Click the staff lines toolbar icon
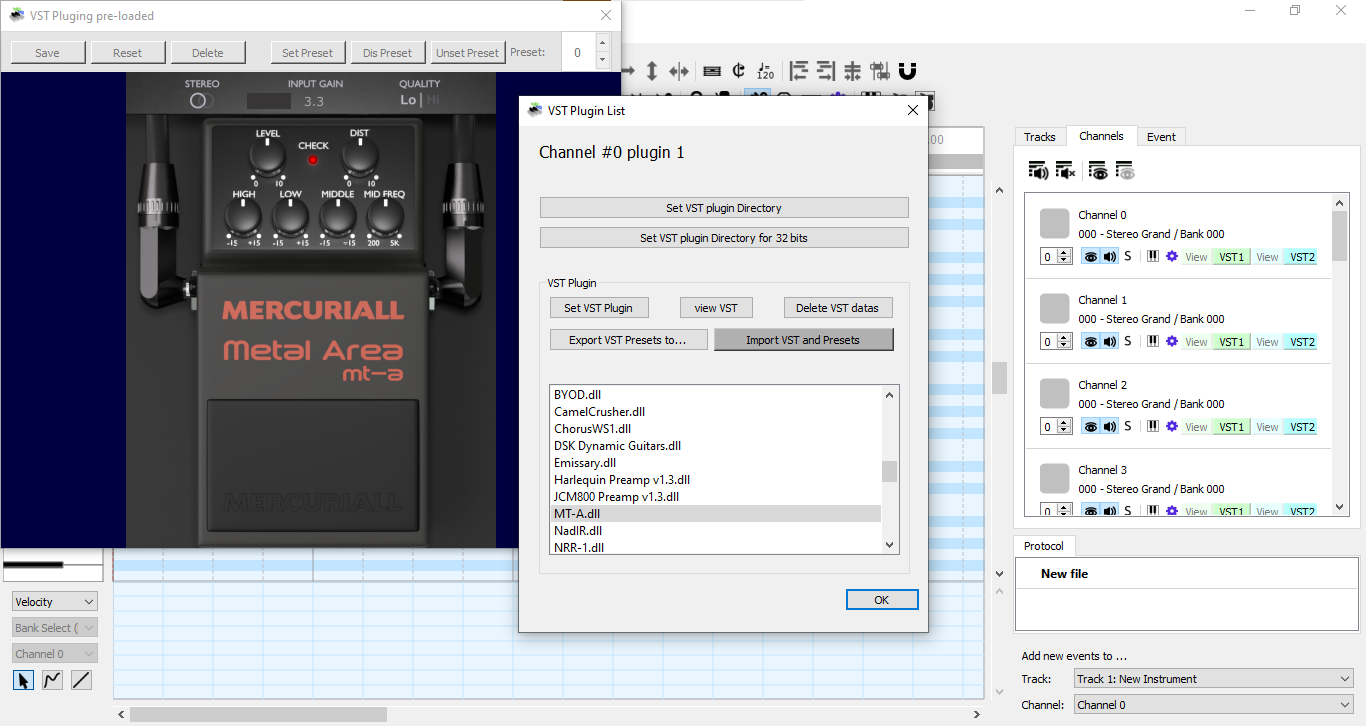The image size is (1366, 726). pos(712,71)
